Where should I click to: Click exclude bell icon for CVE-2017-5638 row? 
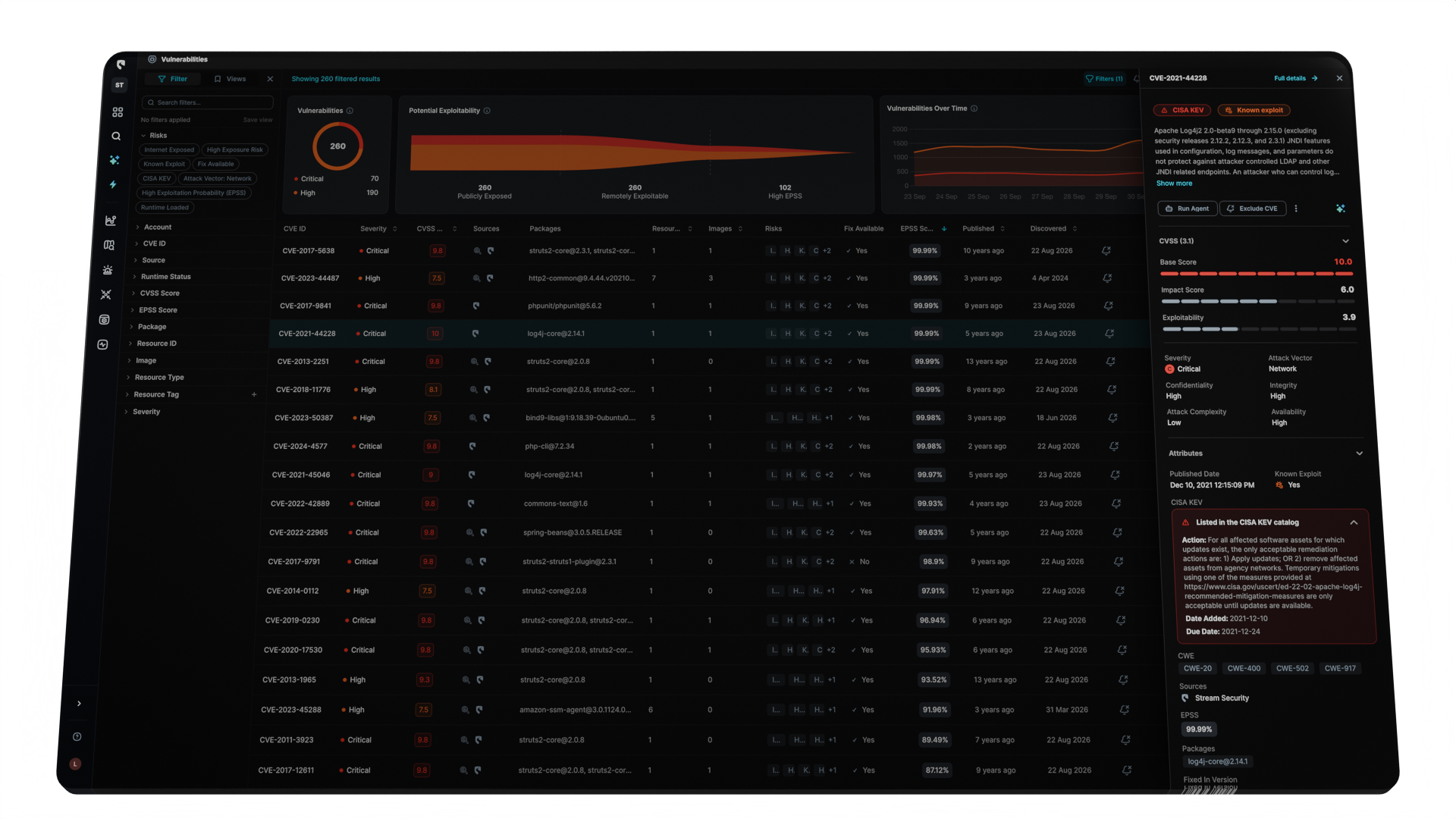click(1106, 251)
